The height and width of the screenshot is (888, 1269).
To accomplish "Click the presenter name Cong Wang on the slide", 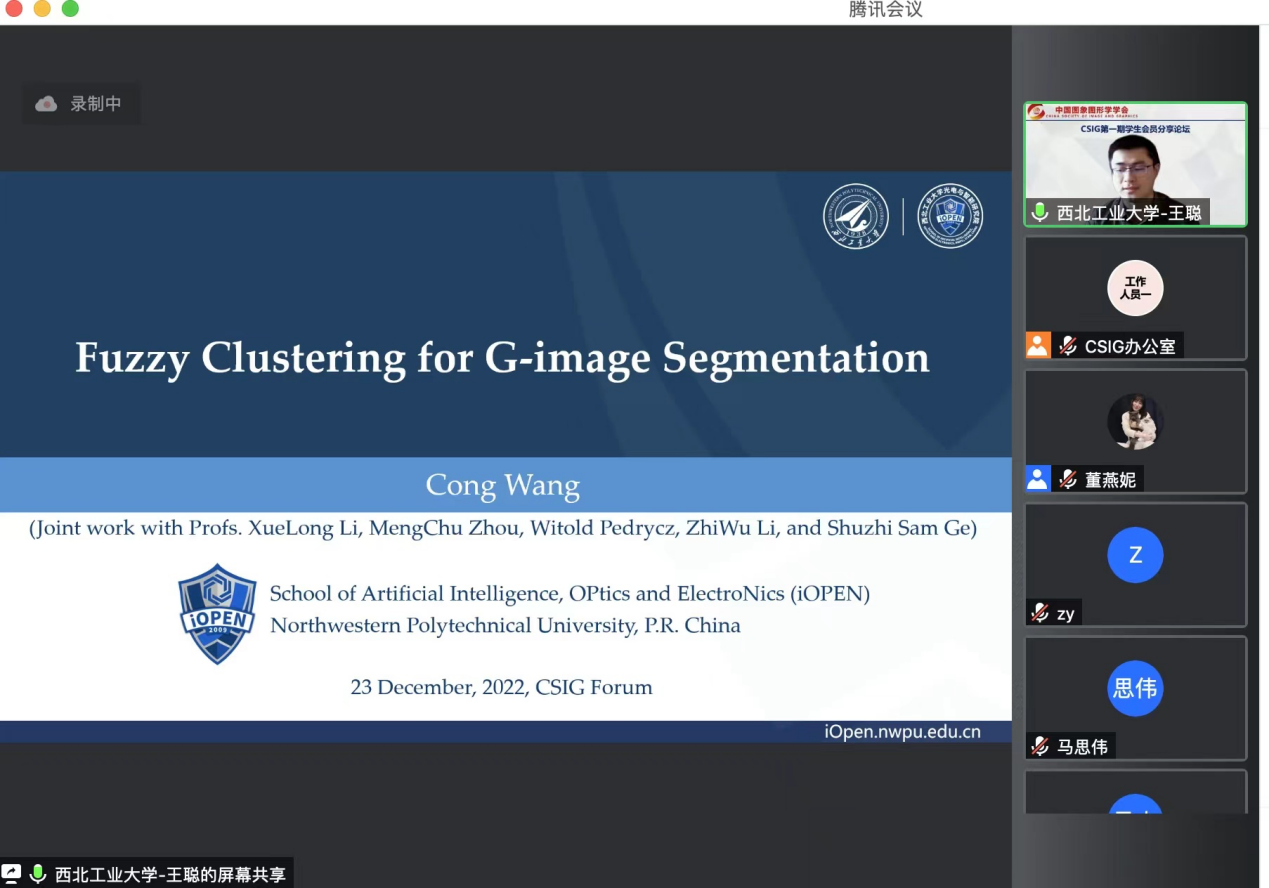I will point(503,485).
